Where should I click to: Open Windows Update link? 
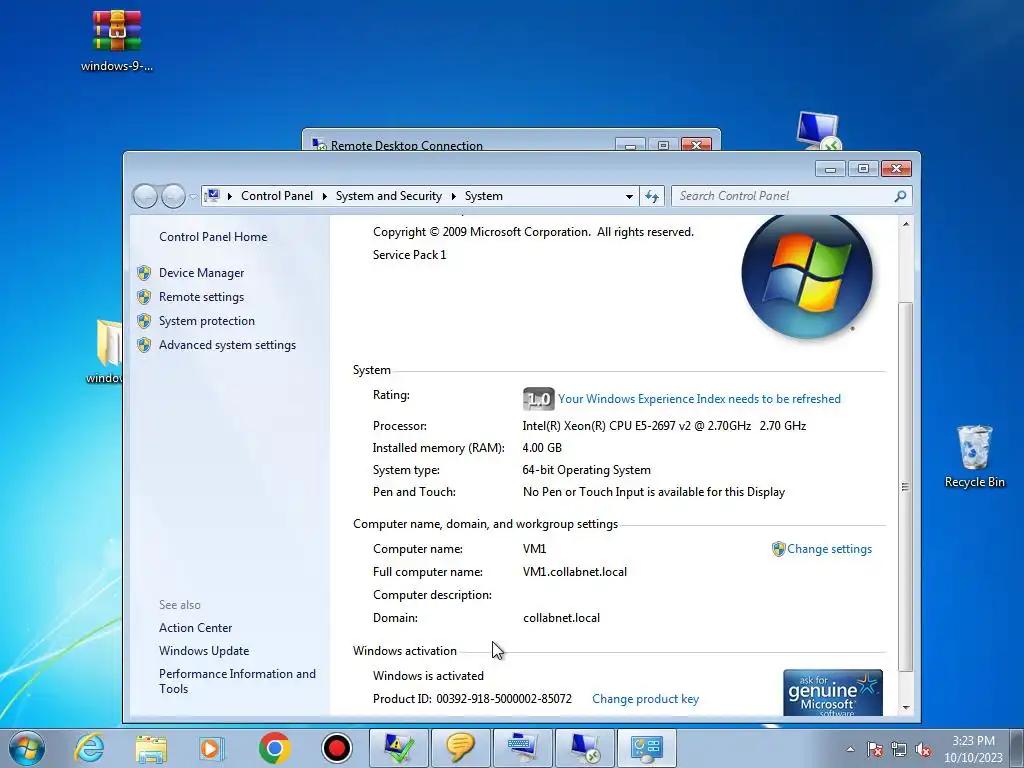(x=204, y=650)
